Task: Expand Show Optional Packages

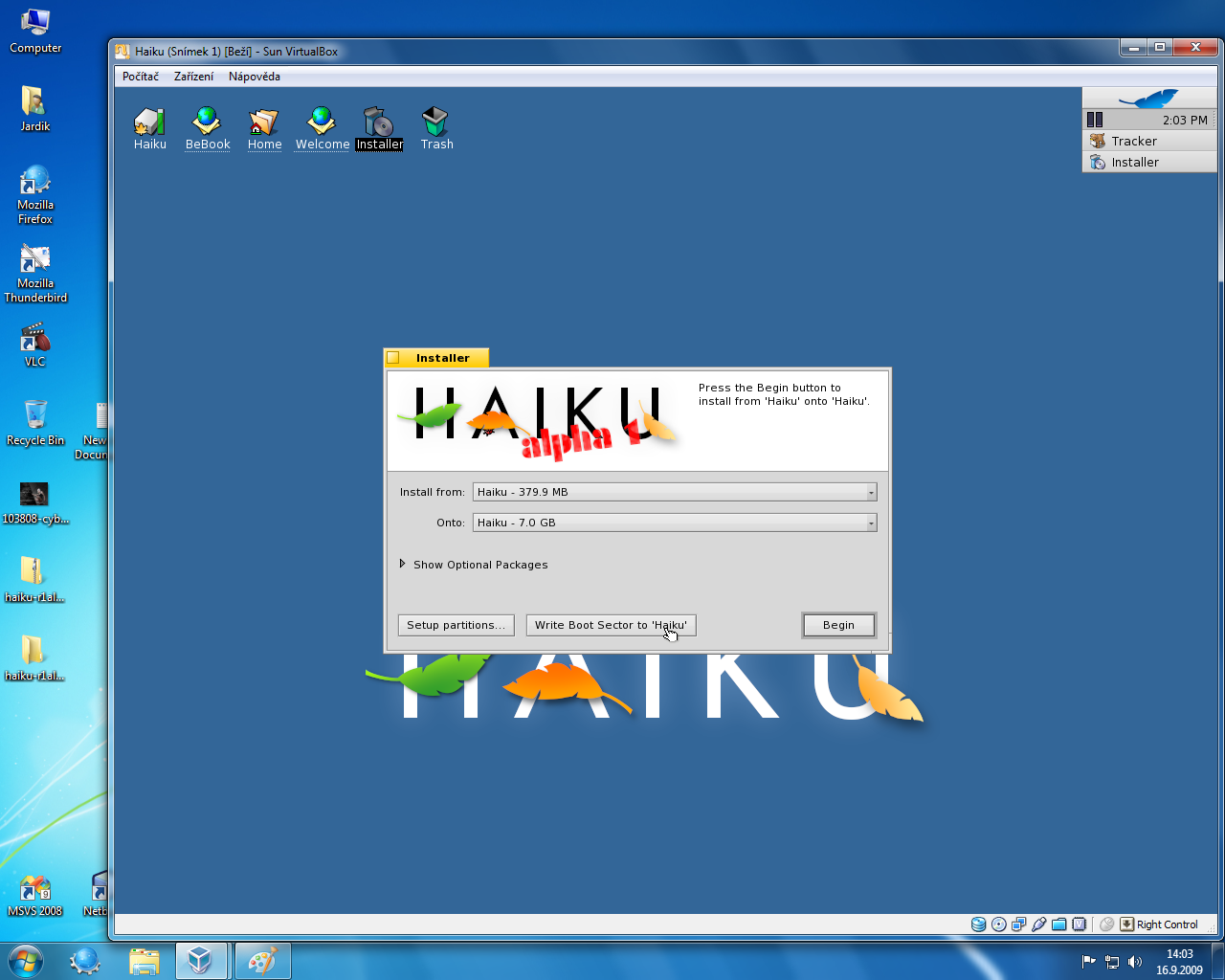Action: tap(474, 565)
